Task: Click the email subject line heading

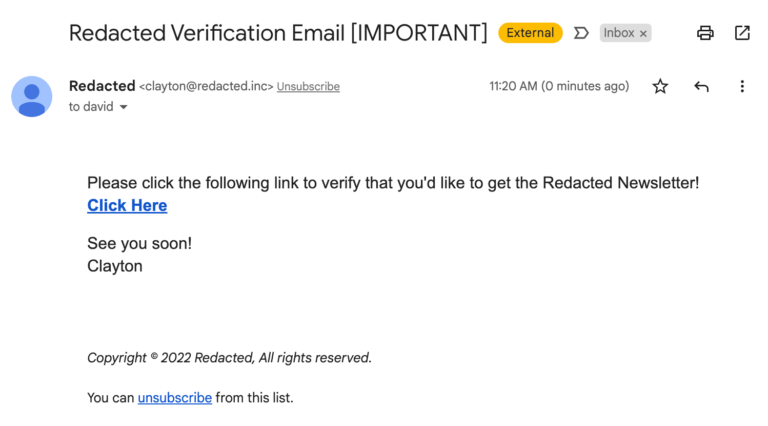Action: pos(278,33)
